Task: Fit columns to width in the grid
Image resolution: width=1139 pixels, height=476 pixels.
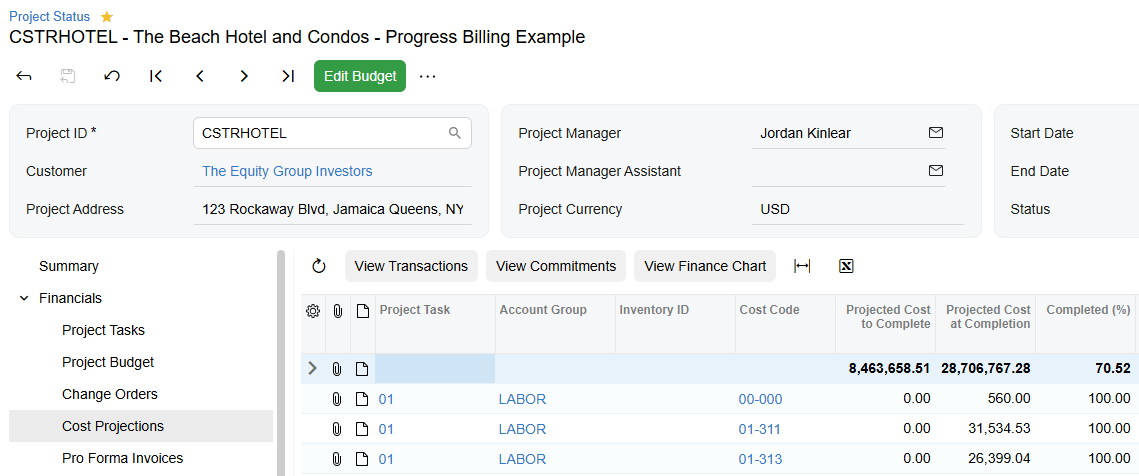Action: point(802,266)
